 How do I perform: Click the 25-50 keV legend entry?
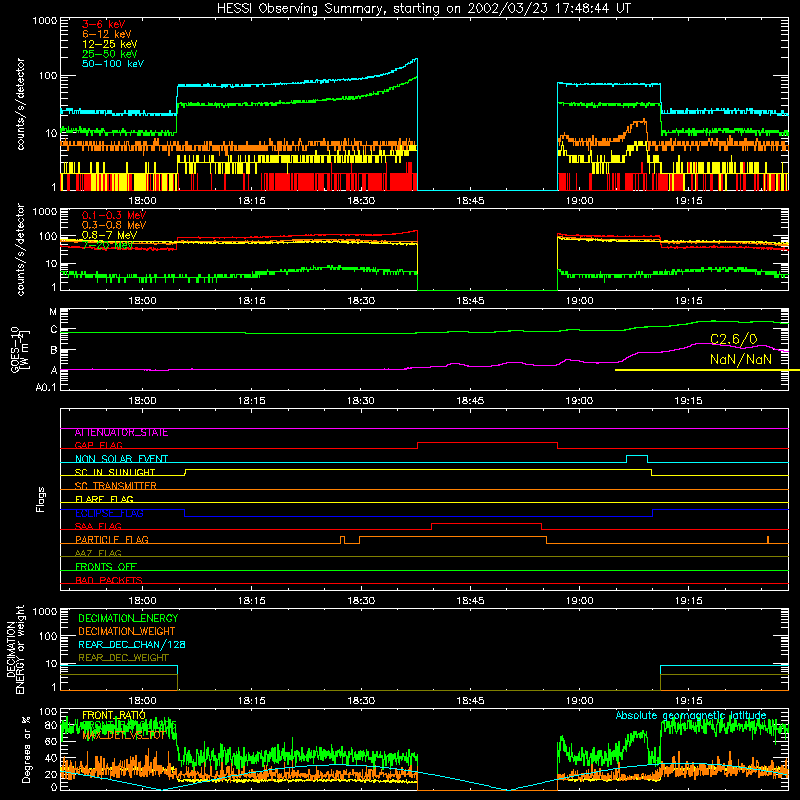pyautogui.click(x=110, y=54)
